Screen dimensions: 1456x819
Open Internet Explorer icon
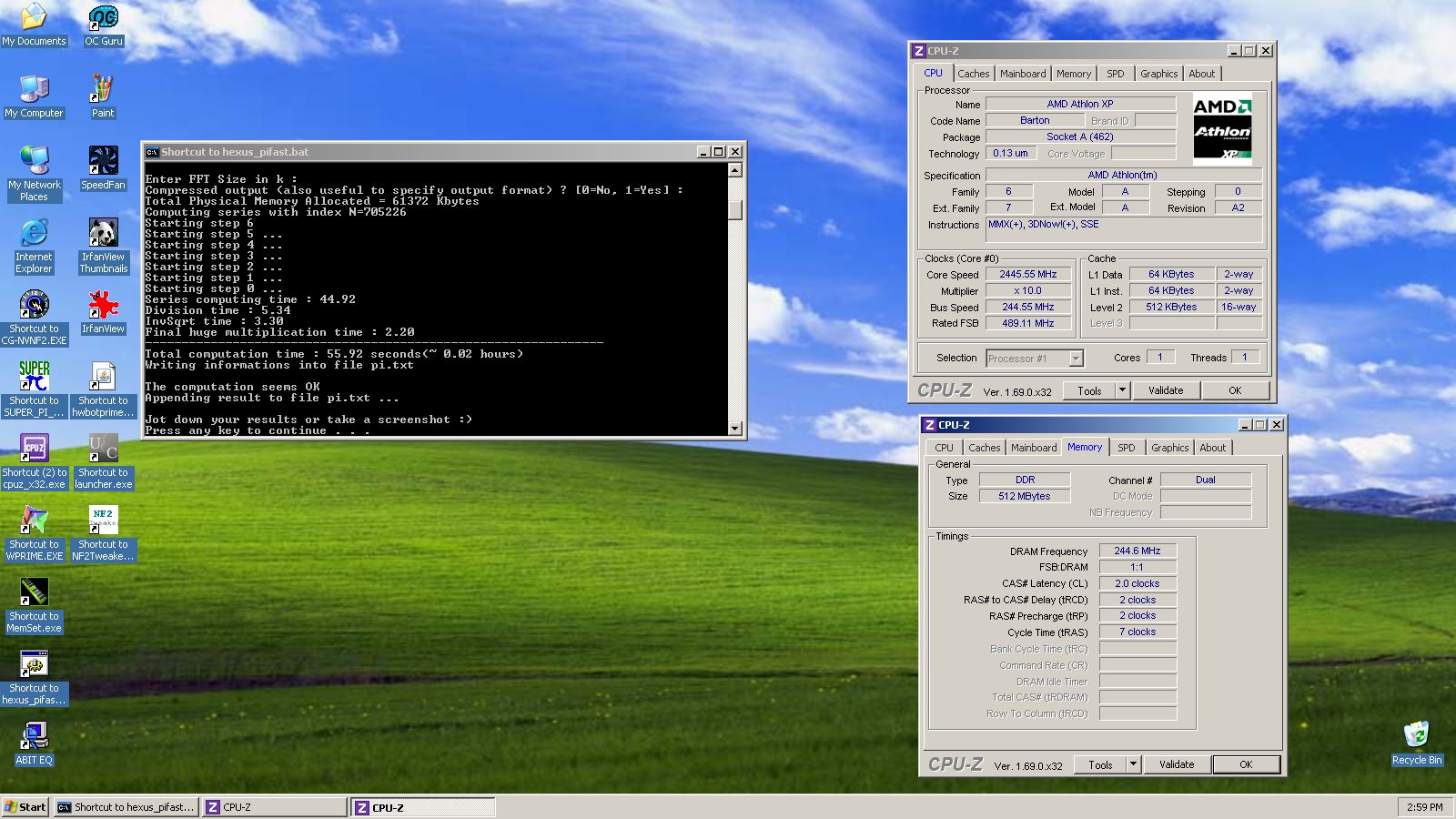point(34,246)
